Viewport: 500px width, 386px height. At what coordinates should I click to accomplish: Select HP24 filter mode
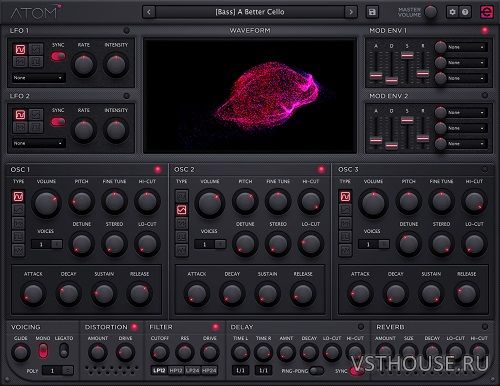[x=209, y=370]
